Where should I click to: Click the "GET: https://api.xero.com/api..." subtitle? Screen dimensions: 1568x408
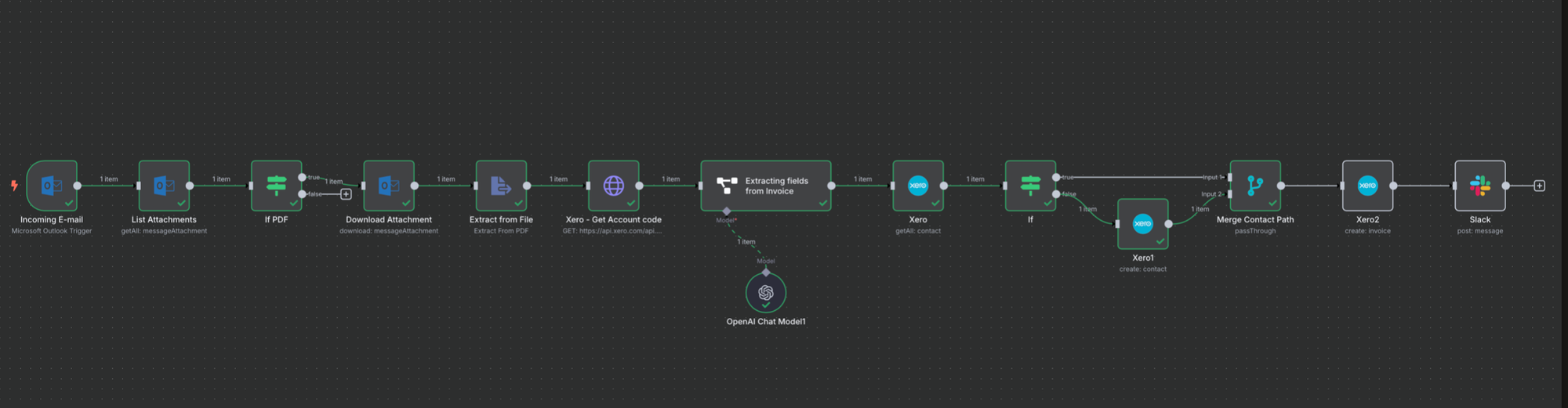(612, 231)
